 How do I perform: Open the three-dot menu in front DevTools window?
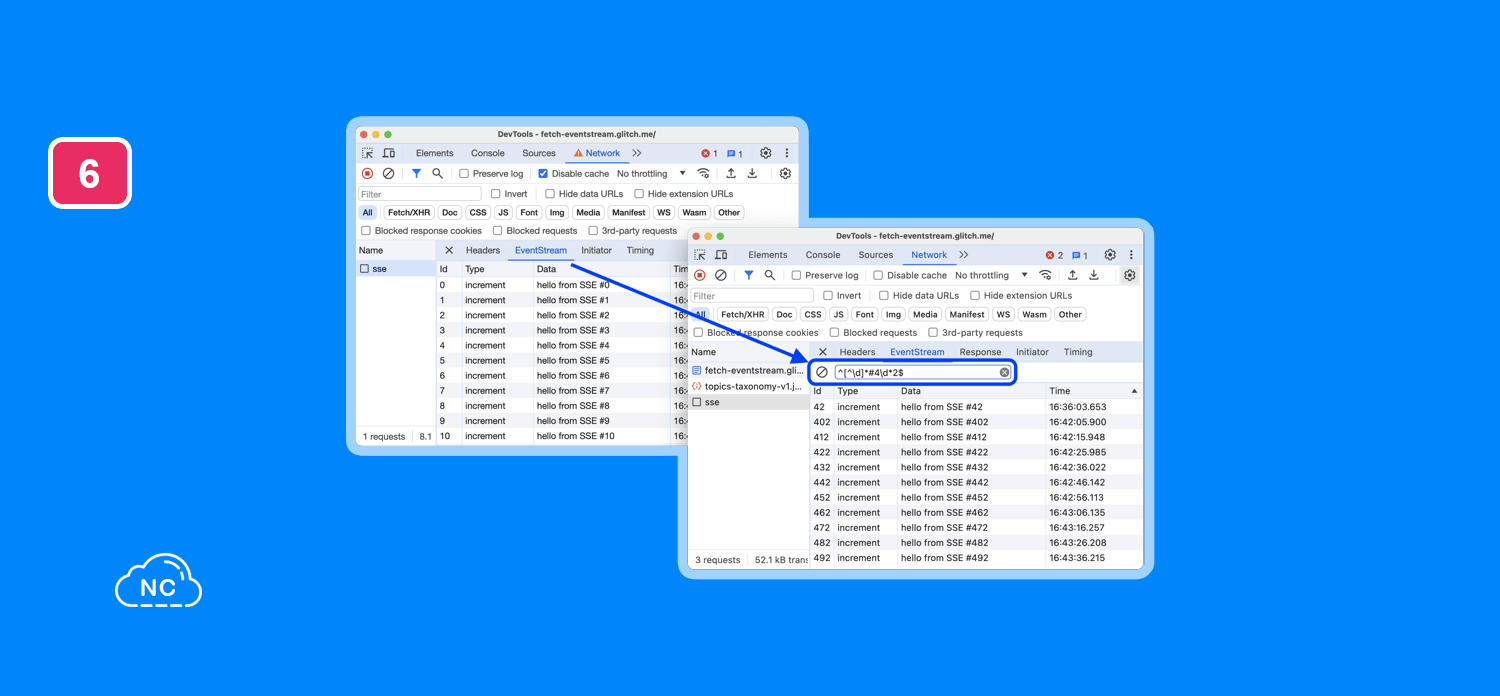[x=1131, y=255]
